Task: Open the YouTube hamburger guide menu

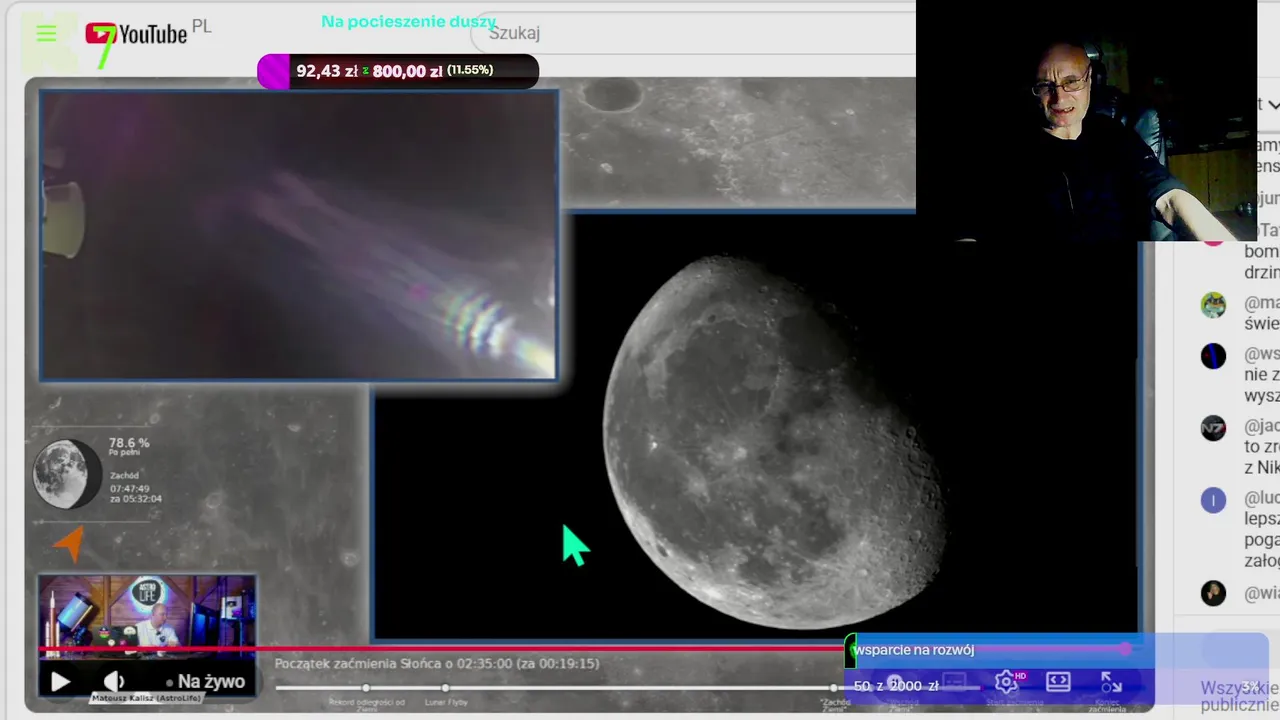Action: pyautogui.click(x=46, y=34)
